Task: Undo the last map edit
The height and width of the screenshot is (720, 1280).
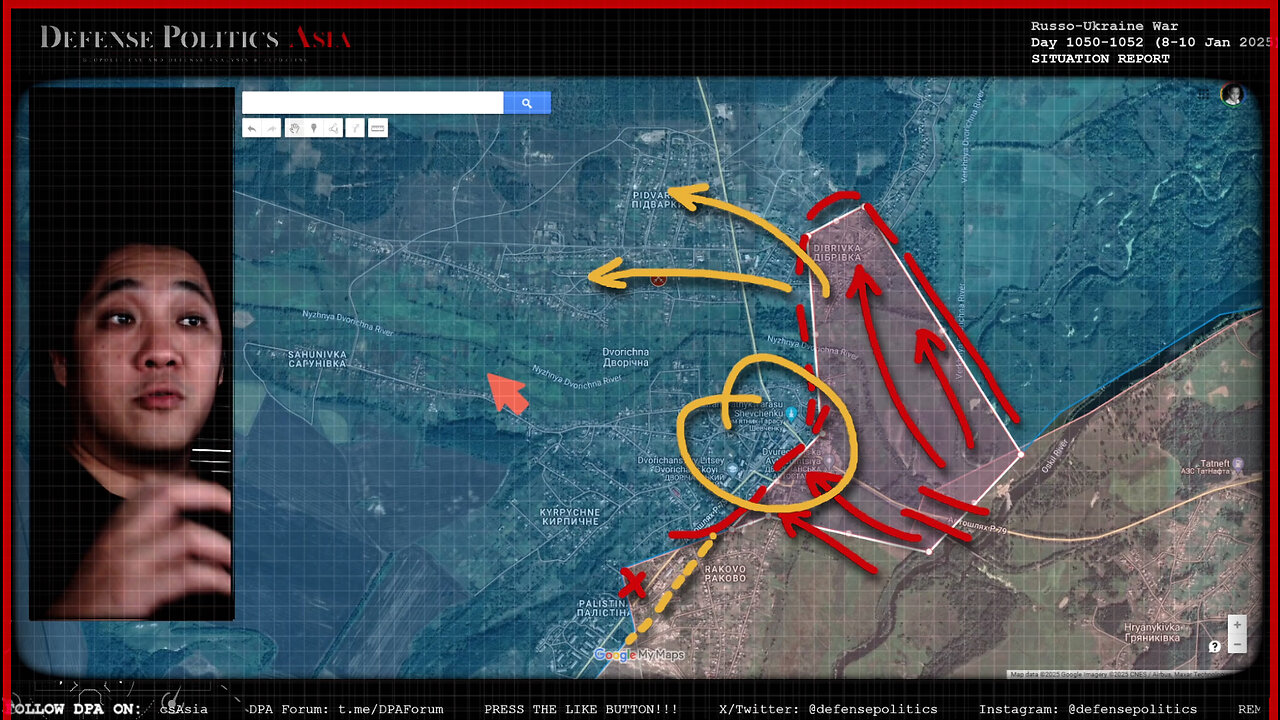Action: pyautogui.click(x=251, y=128)
